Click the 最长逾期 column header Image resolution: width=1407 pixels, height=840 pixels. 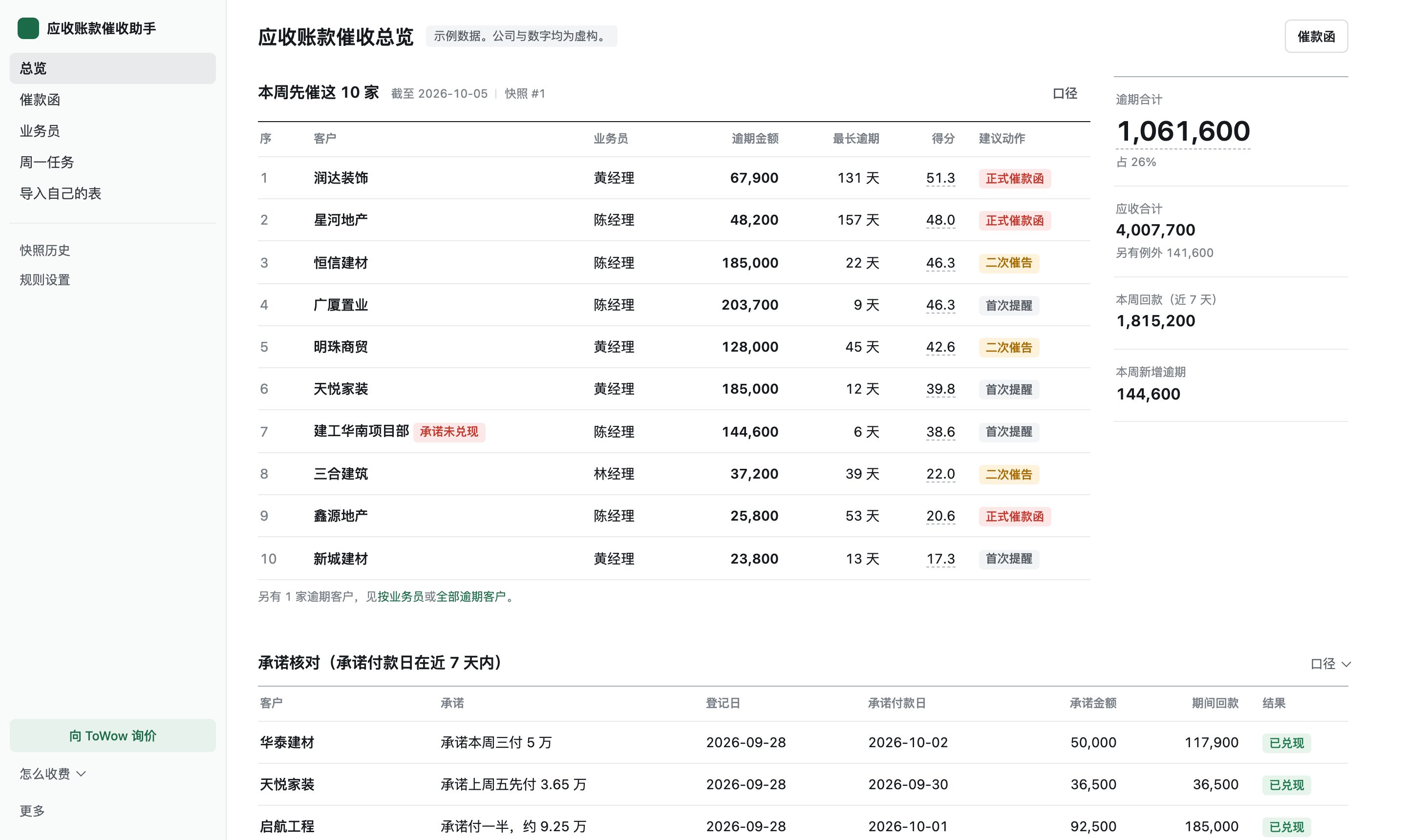pyautogui.click(x=855, y=139)
